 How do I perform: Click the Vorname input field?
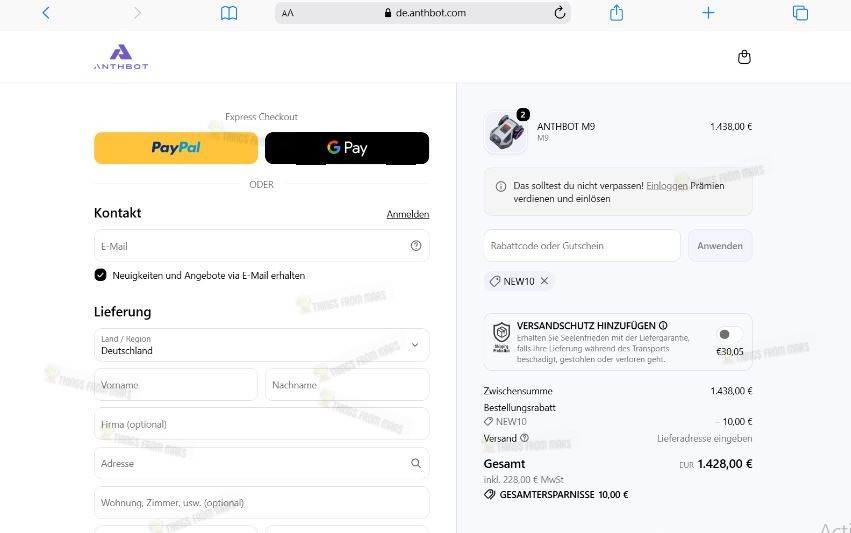click(x=176, y=385)
